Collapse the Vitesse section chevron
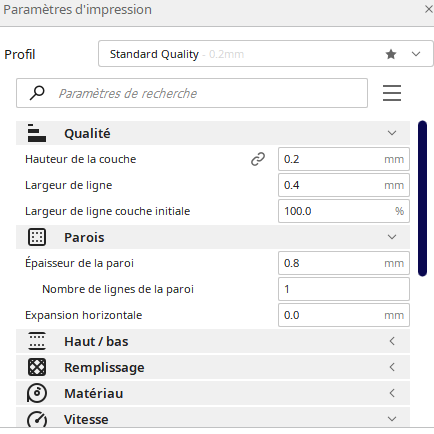434x434 pixels. (392, 419)
